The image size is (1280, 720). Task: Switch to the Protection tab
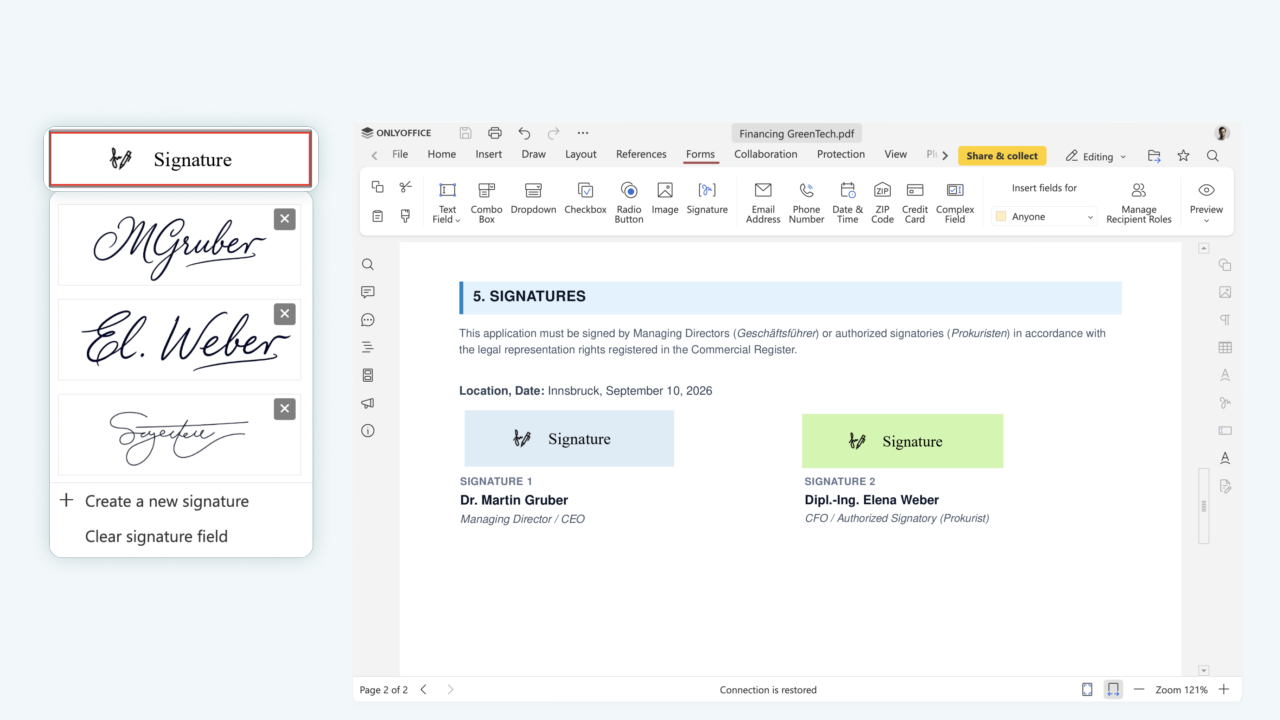click(841, 155)
